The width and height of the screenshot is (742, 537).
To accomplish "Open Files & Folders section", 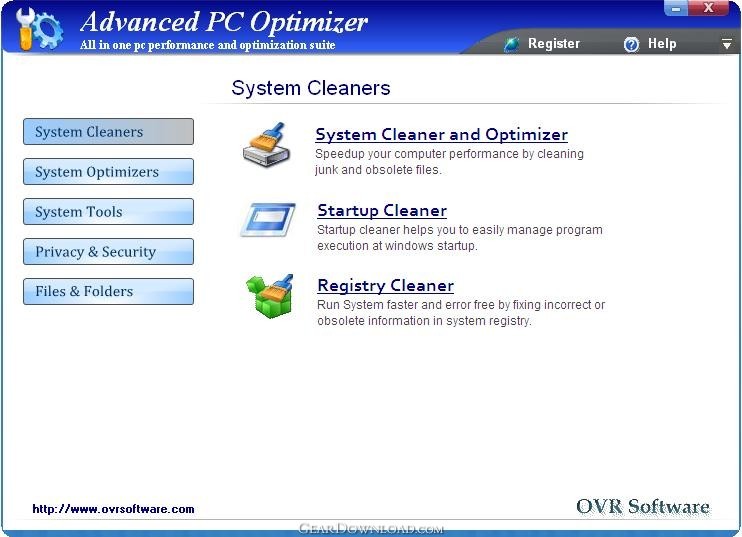I will click(108, 291).
